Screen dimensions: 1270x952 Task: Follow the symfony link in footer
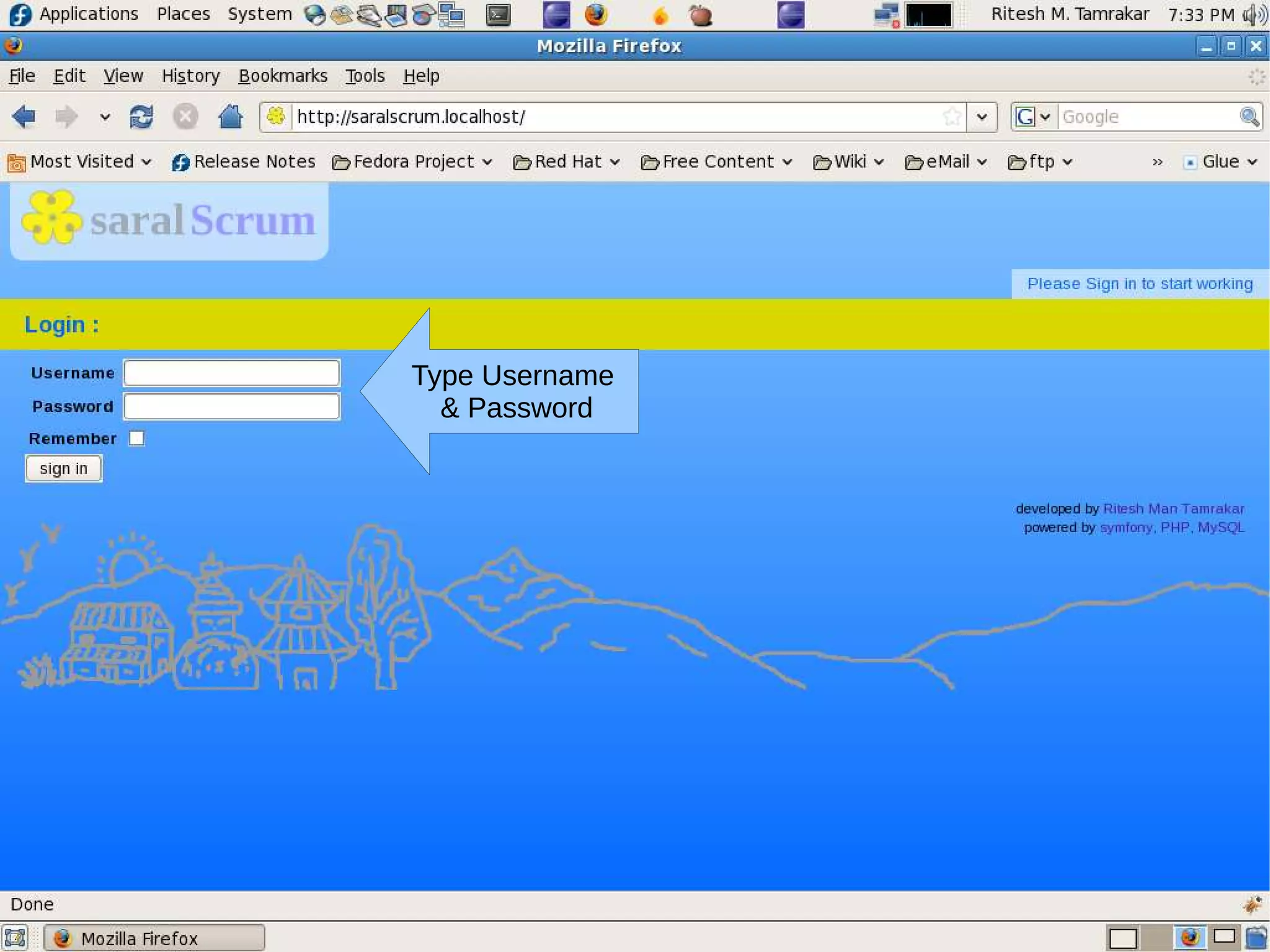pyautogui.click(x=1126, y=527)
